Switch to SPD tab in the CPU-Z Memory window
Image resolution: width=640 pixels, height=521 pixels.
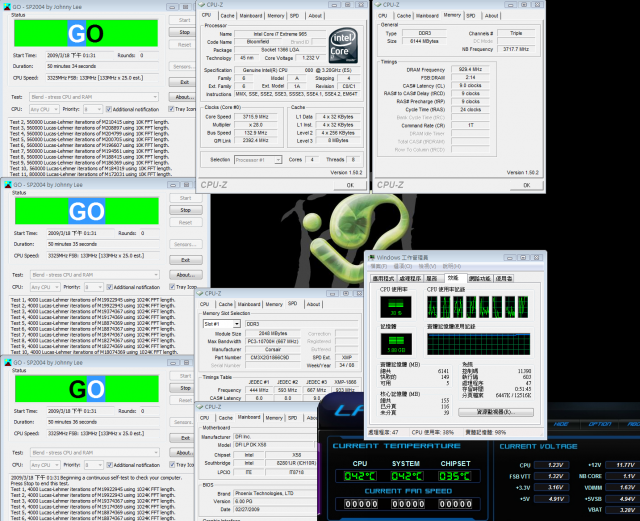tap(471, 16)
